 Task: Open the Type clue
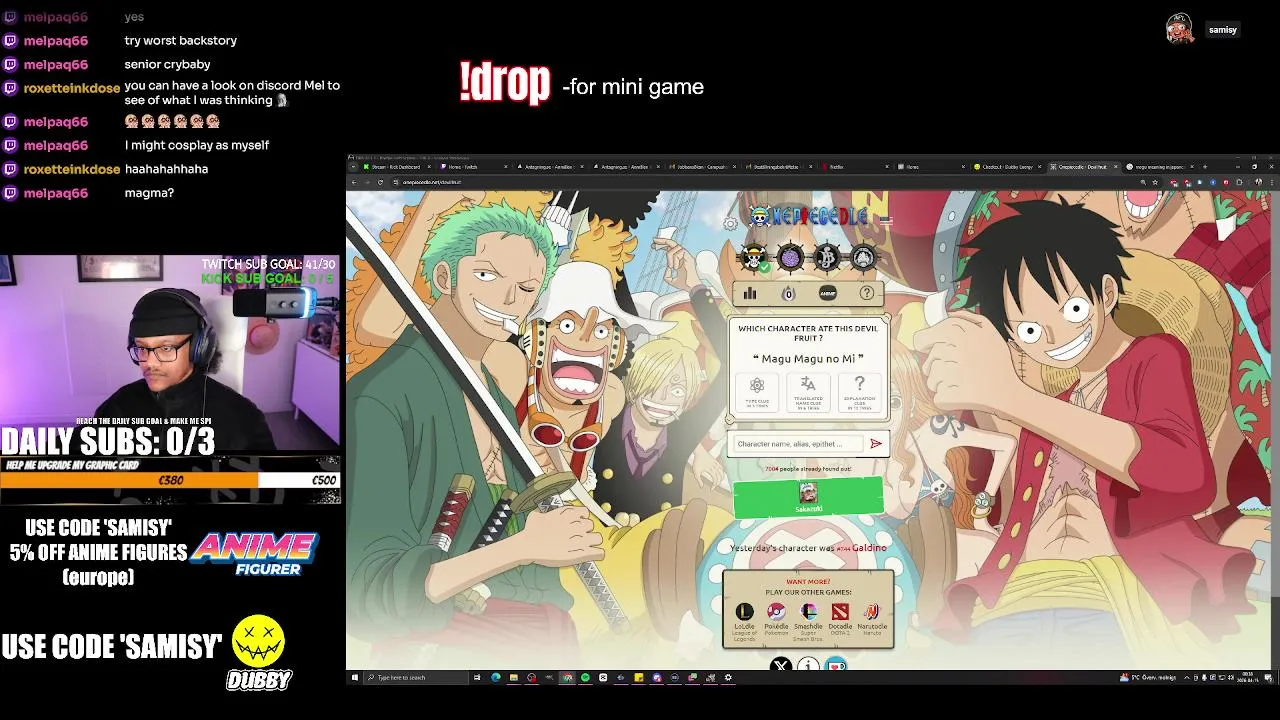[757, 393]
